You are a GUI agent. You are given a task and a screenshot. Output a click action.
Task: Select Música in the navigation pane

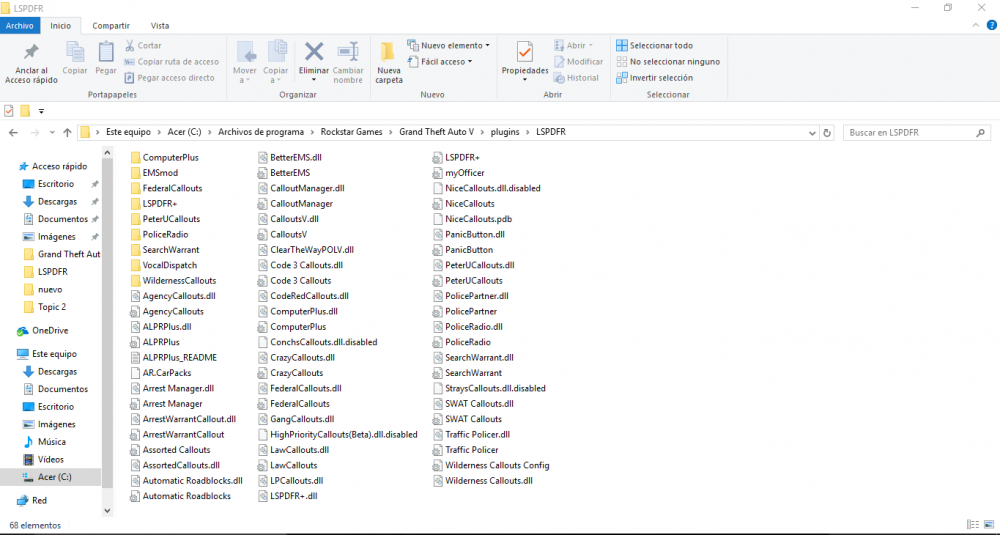point(45,441)
